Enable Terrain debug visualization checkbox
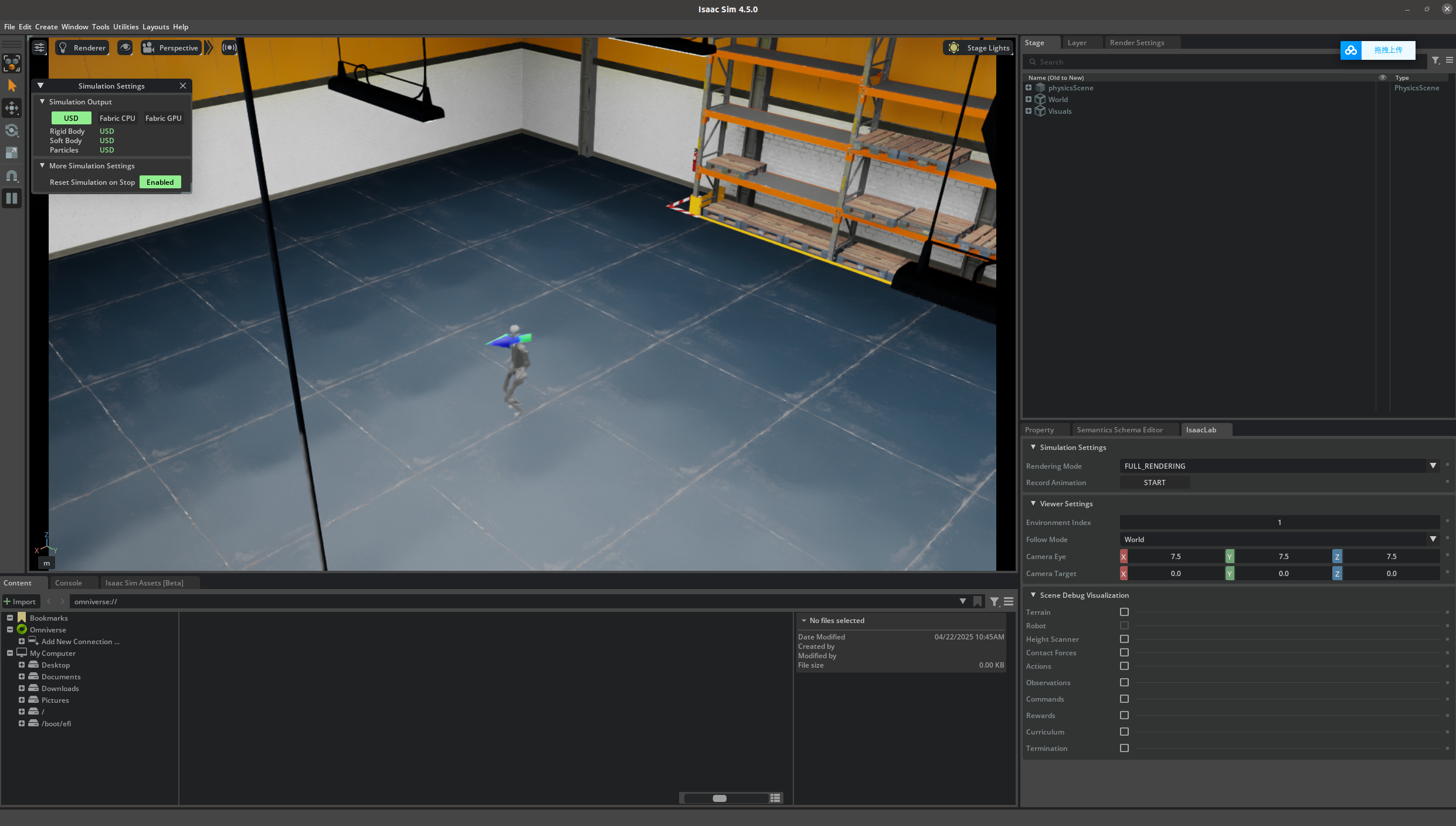Screen dimensions: 1456x826 click(x=1124, y=612)
